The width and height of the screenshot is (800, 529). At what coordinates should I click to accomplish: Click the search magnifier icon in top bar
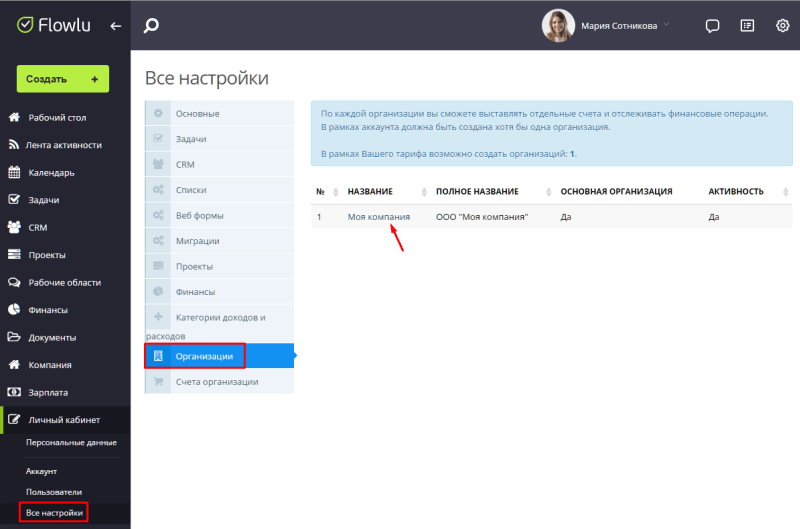tap(151, 26)
